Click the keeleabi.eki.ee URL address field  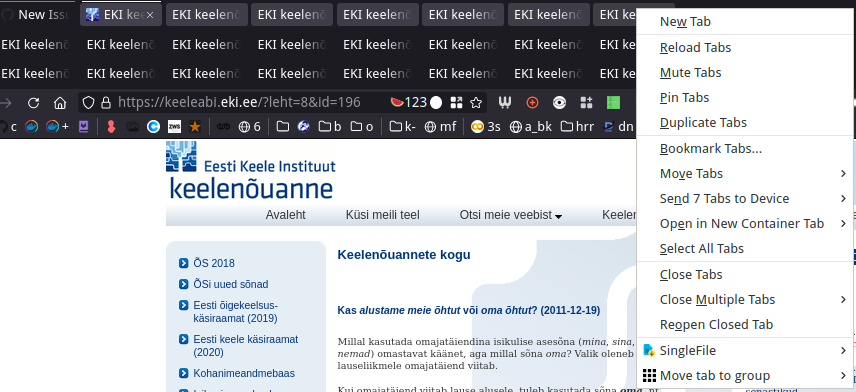pos(239,102)
